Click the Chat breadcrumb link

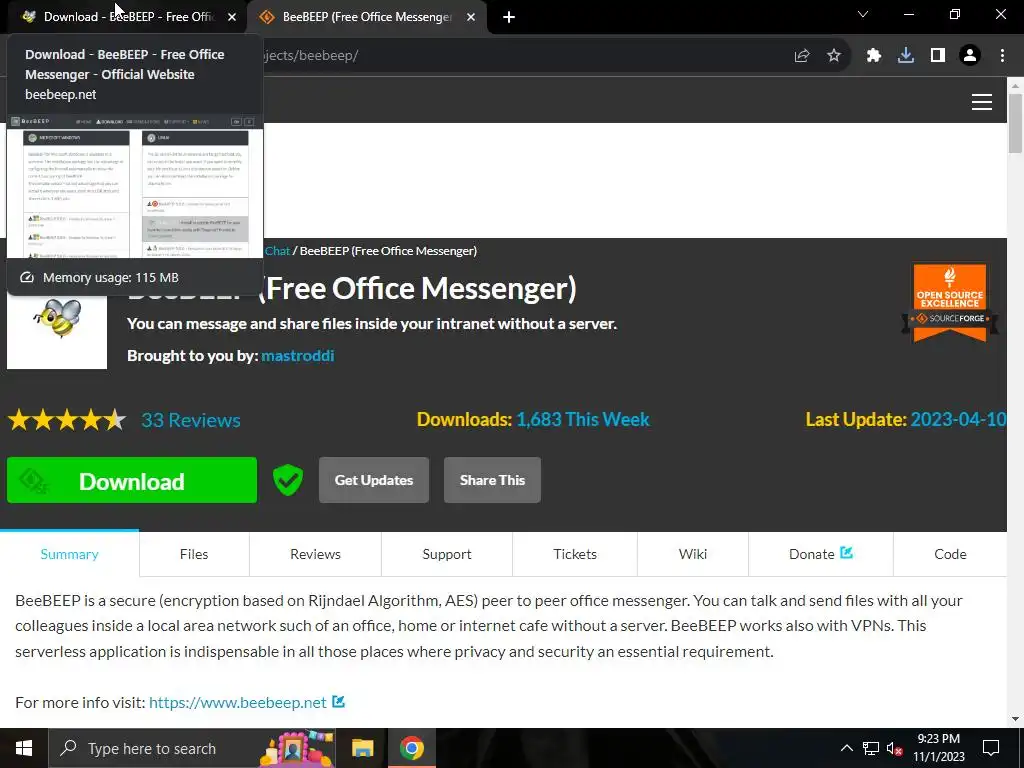tap(277, 251)
